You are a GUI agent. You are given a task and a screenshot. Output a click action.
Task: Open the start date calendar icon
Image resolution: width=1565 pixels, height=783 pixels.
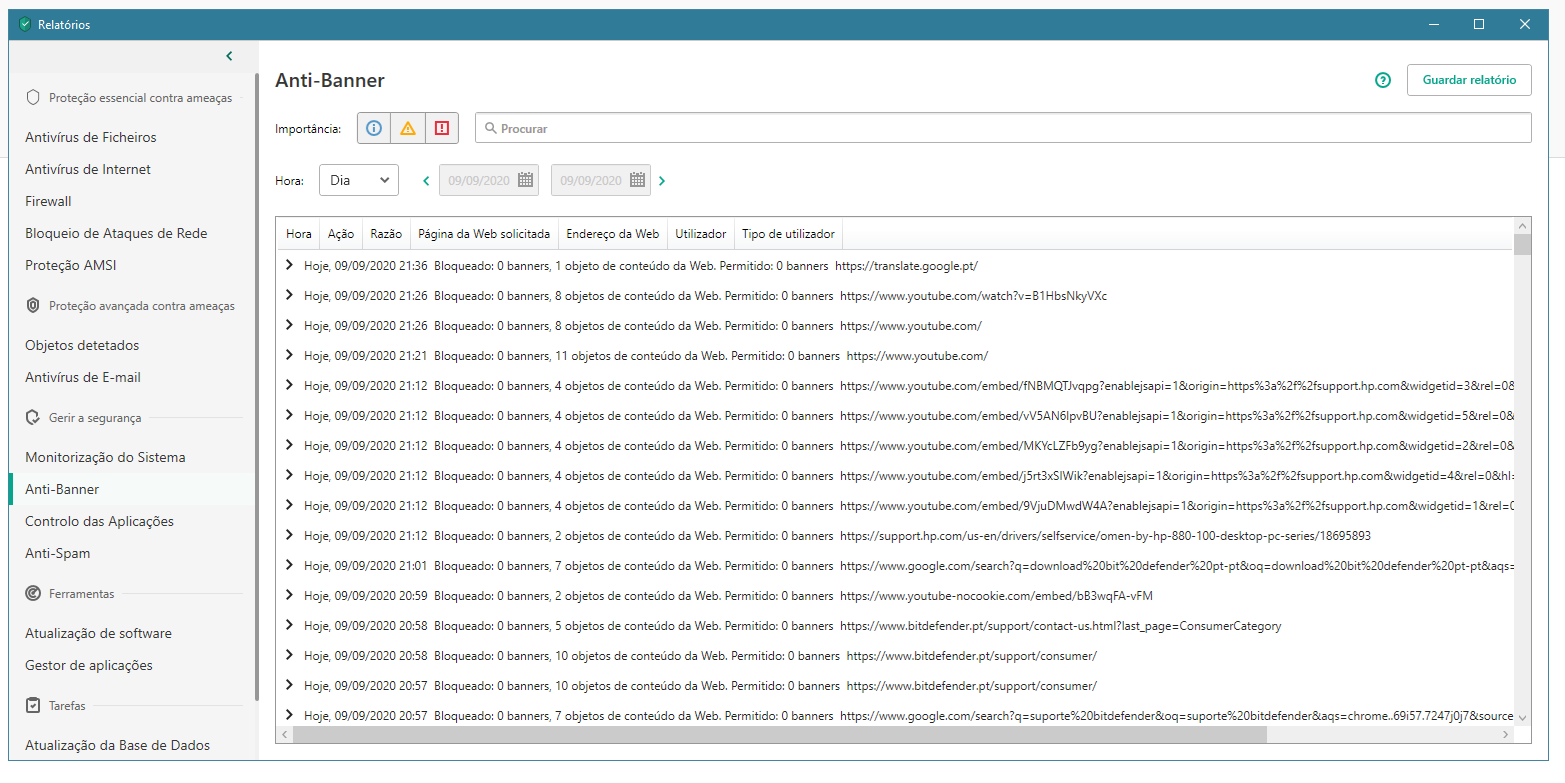click(x=526, y=180)
